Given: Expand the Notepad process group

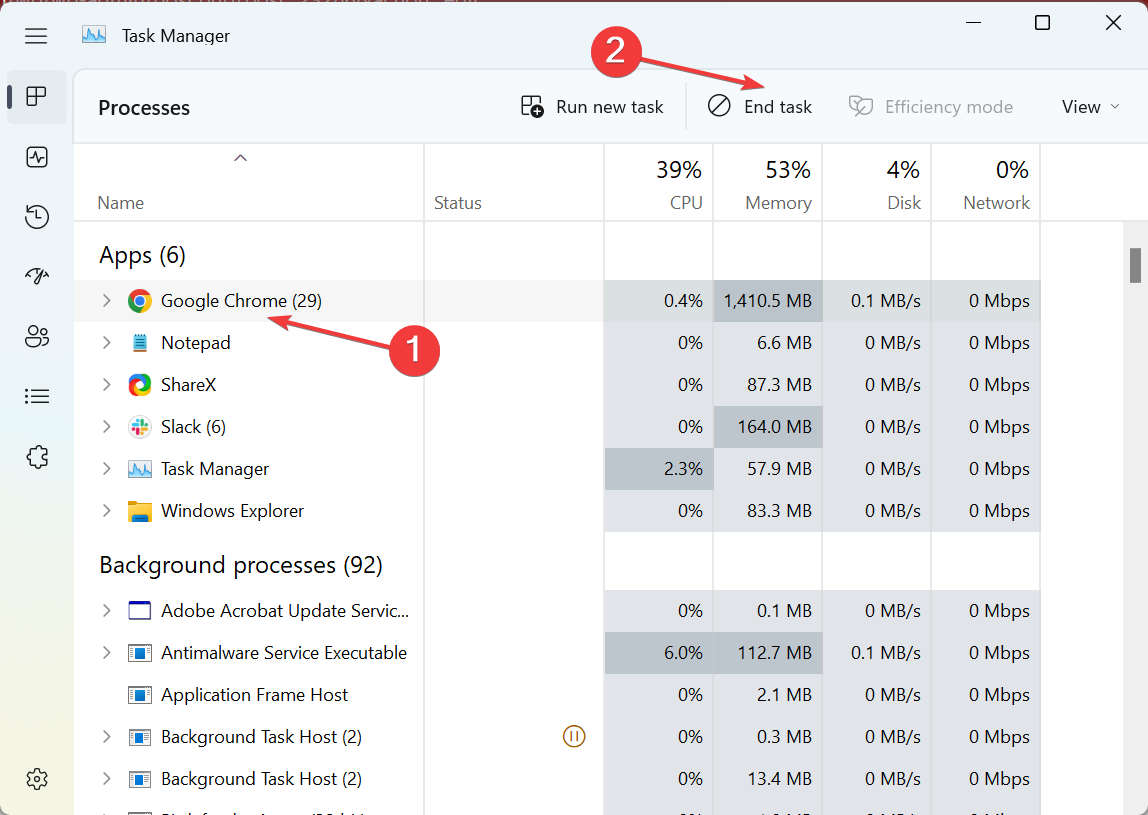Looking at the screenshot, I should point(107,343).
